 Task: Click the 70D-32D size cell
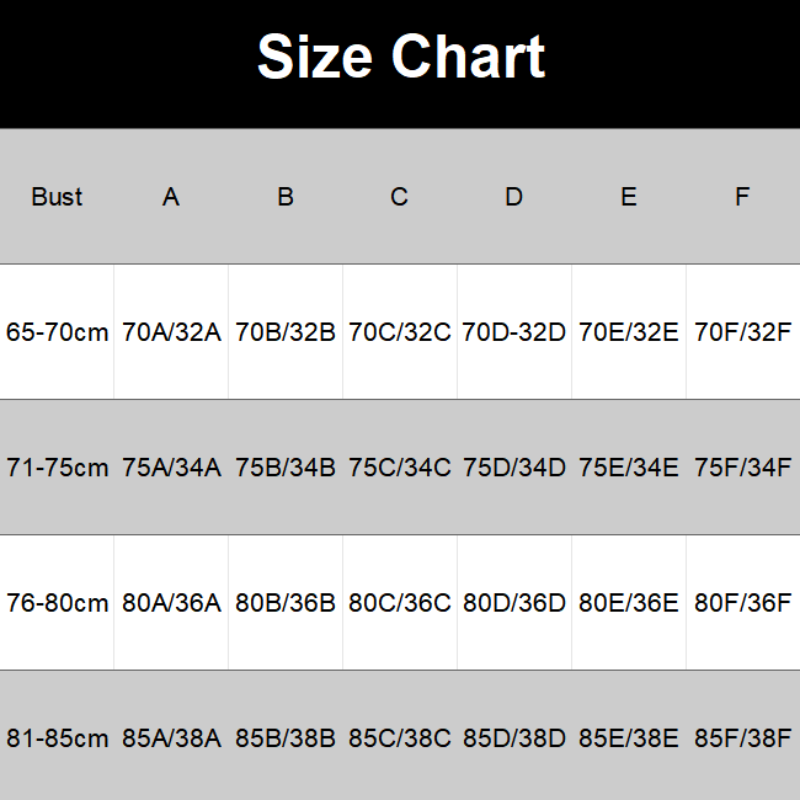514,332
